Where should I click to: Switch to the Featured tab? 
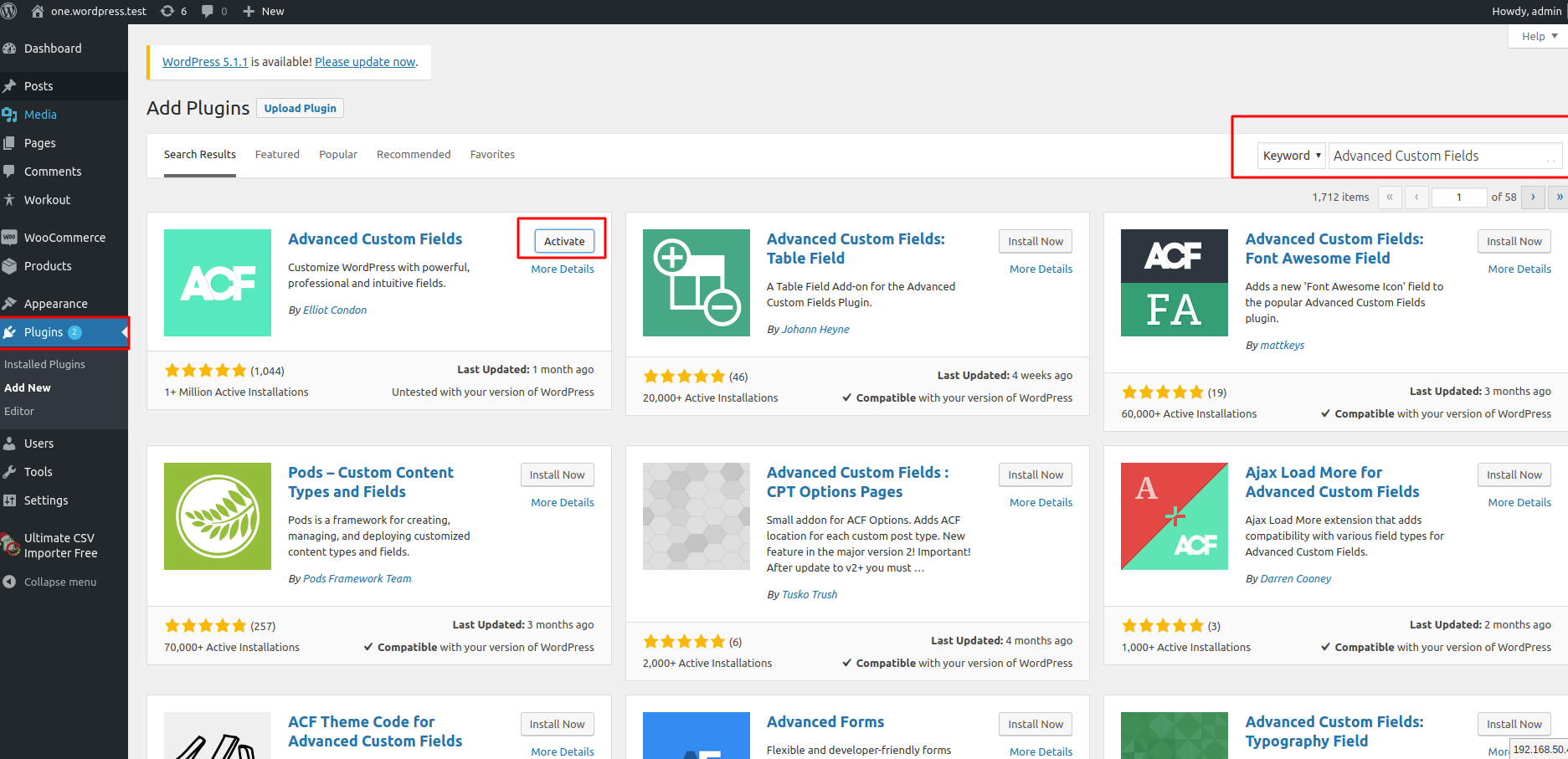tap(277, 155)
